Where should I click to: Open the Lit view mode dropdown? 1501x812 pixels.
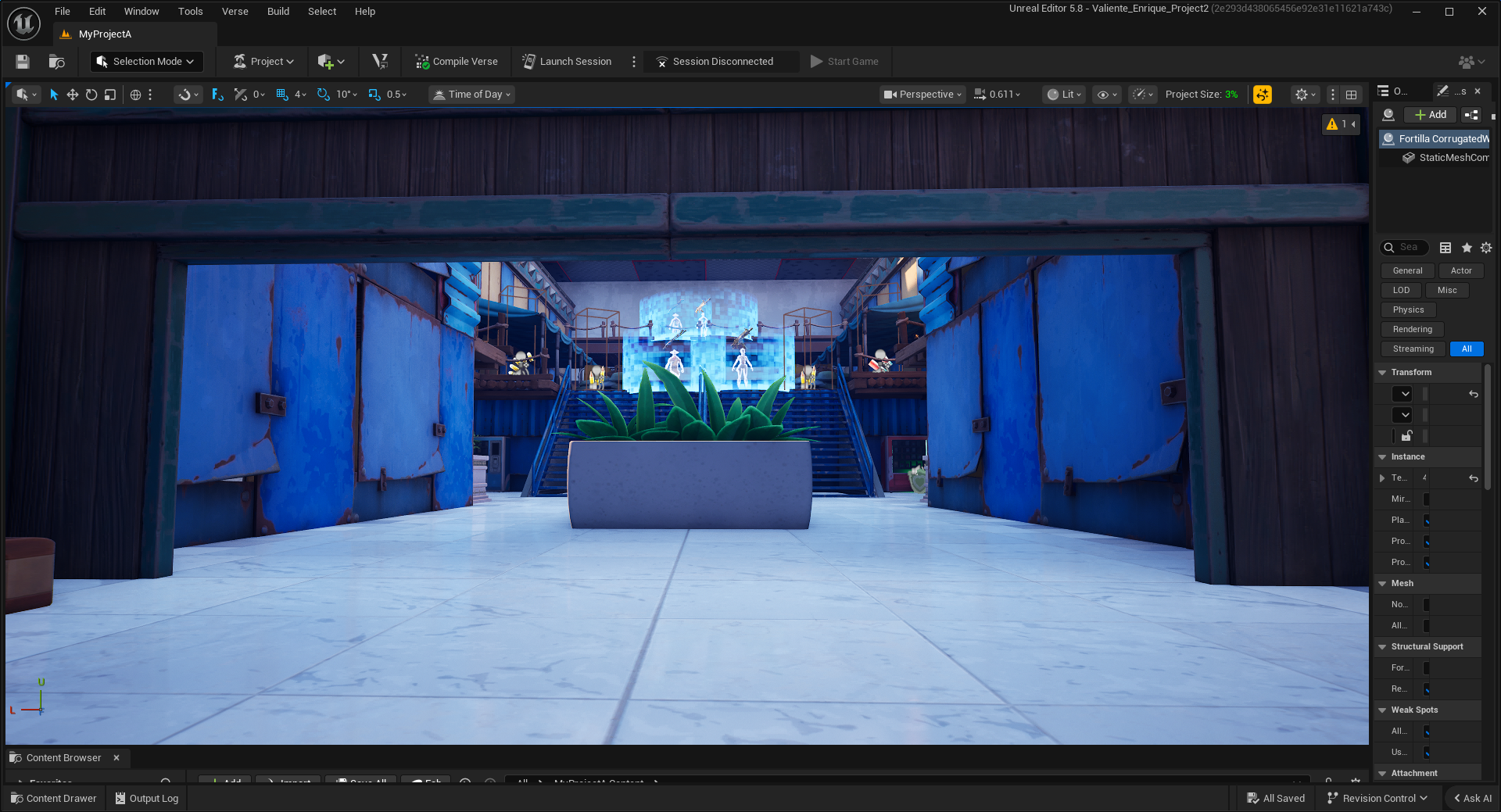1065,95
